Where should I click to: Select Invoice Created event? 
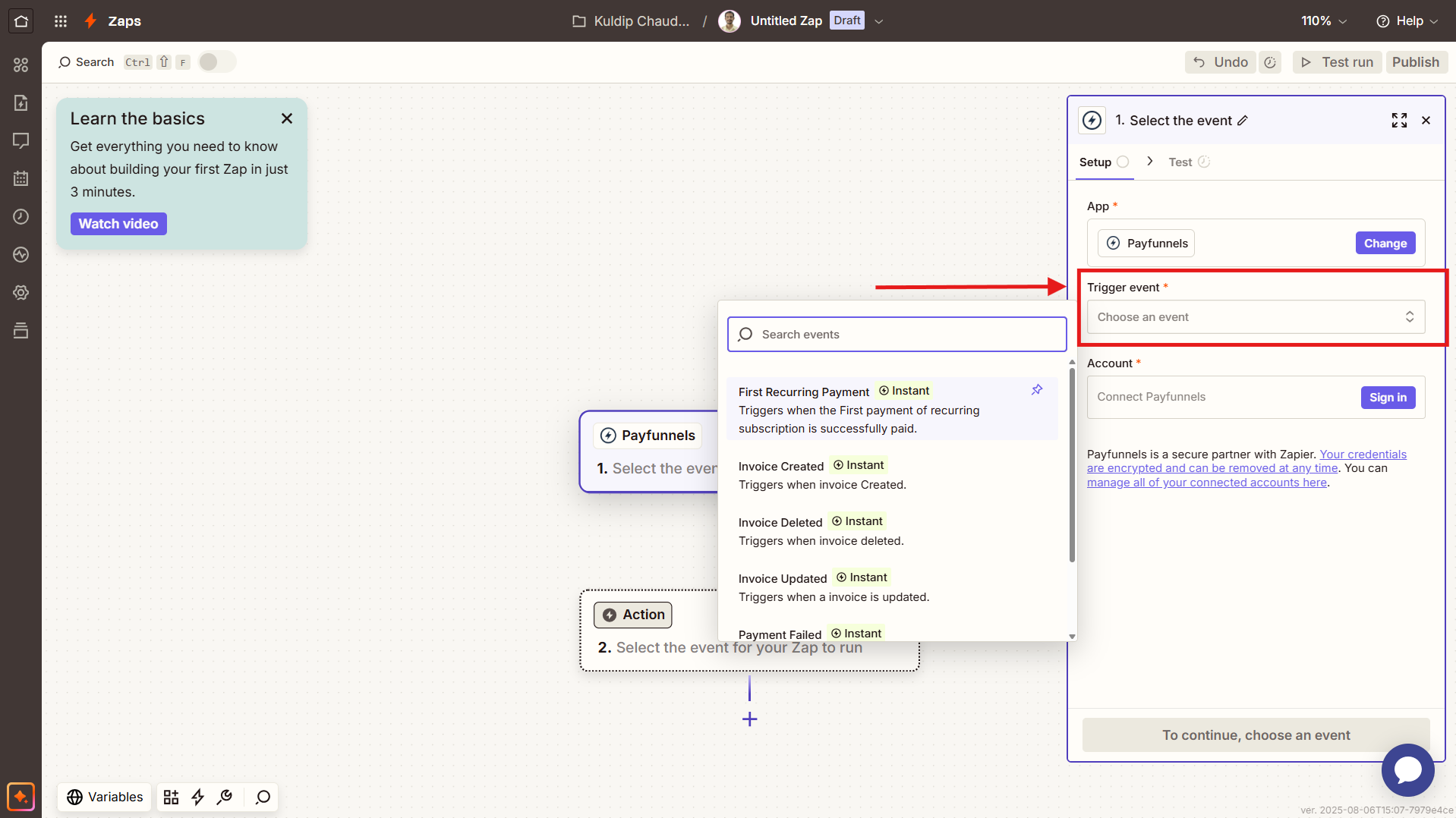coord(892,475)
